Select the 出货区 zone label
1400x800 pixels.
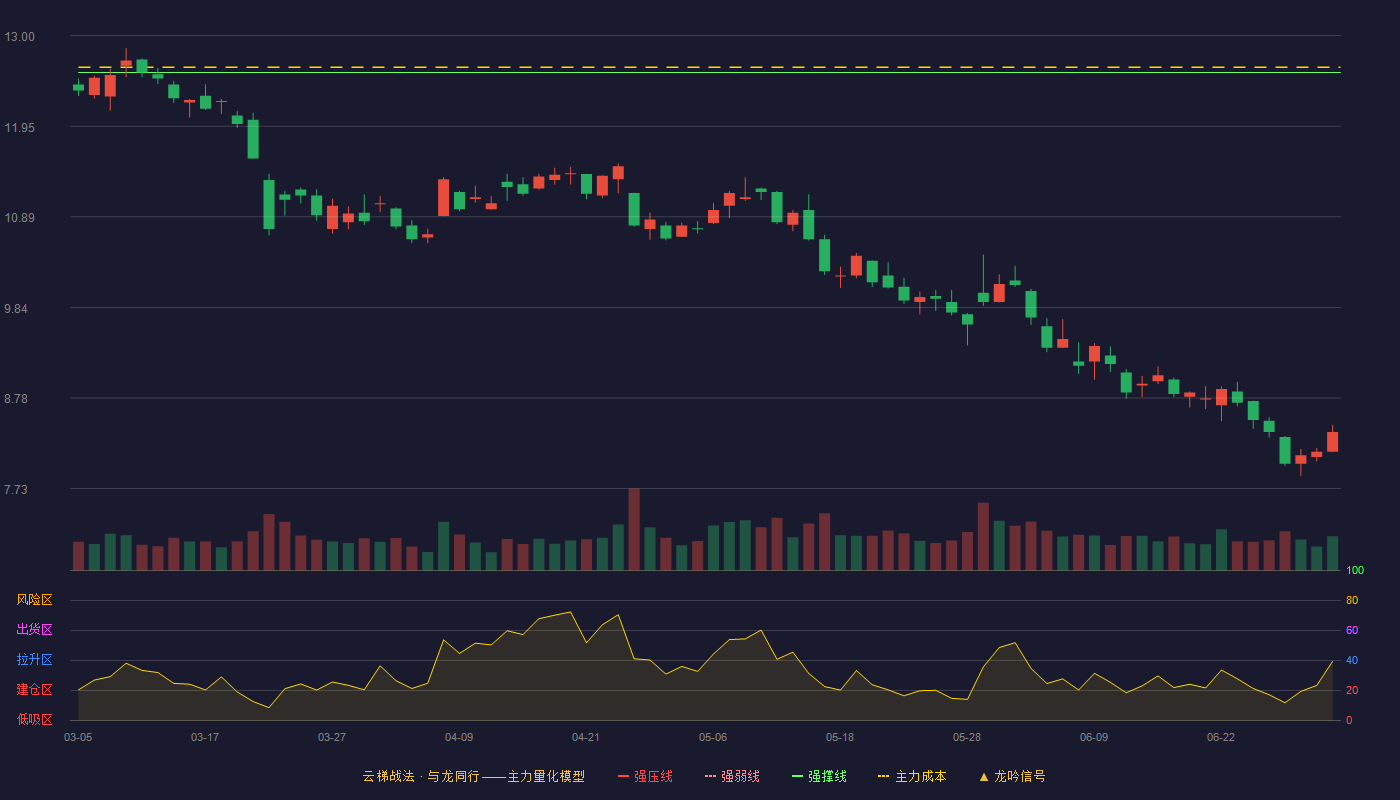[x=34, y=630]
